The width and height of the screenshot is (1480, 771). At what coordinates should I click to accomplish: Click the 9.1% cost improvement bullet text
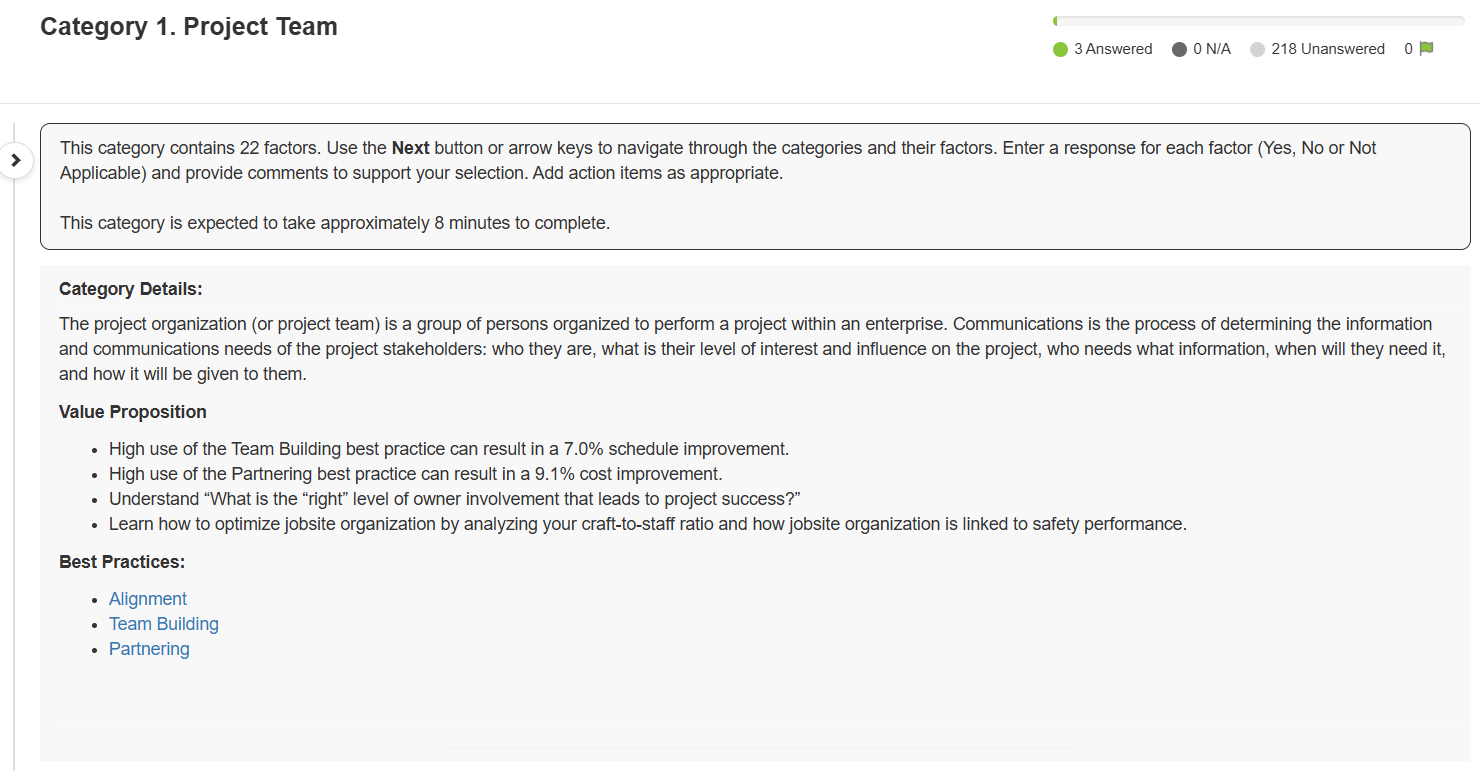point(415,474)
